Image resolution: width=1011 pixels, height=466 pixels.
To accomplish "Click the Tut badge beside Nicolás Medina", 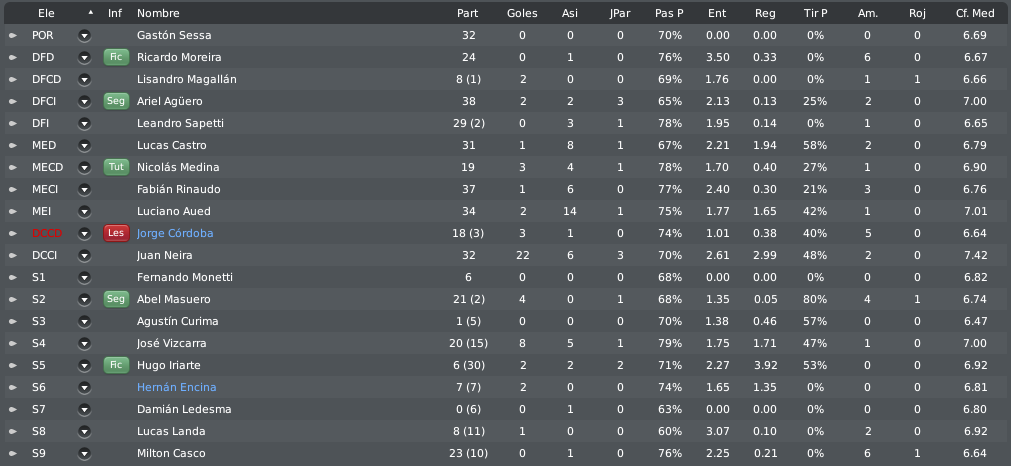I will 116,167.
